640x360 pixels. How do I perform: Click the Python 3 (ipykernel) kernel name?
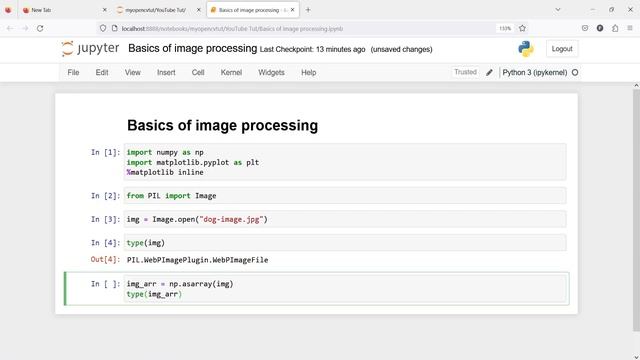coord(535,73)
